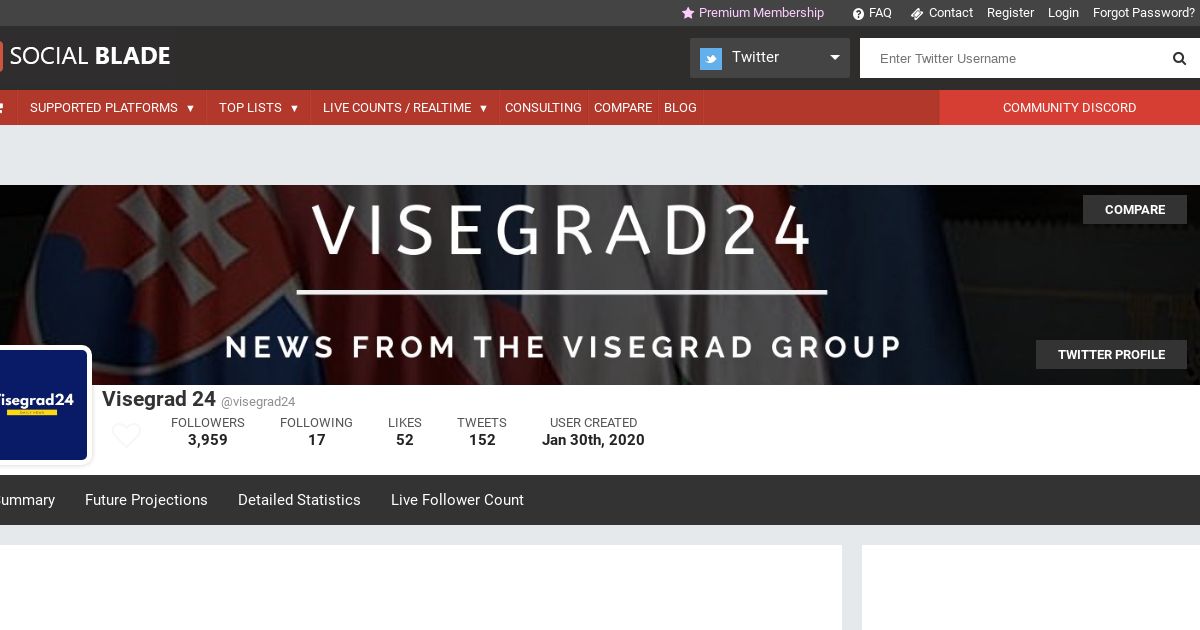
Task: Open the Consulting page
Action: 543,108
